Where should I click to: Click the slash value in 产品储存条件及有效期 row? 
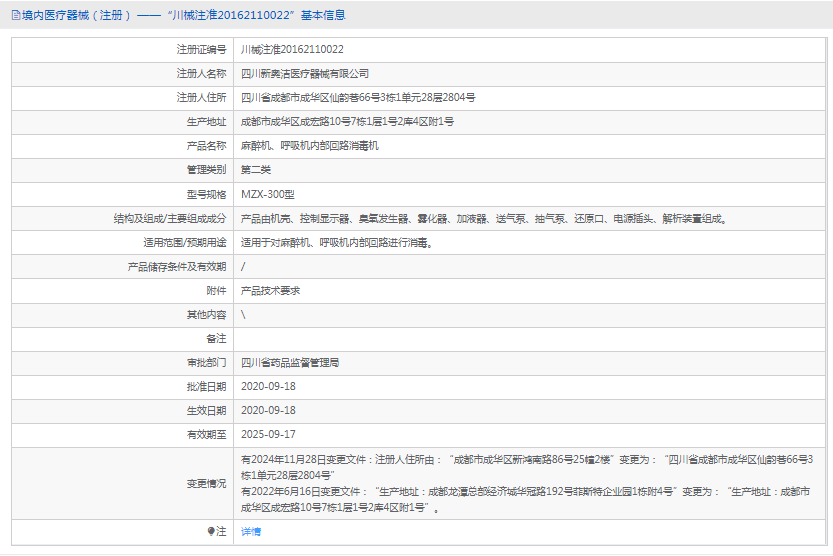tap(243, 267)
